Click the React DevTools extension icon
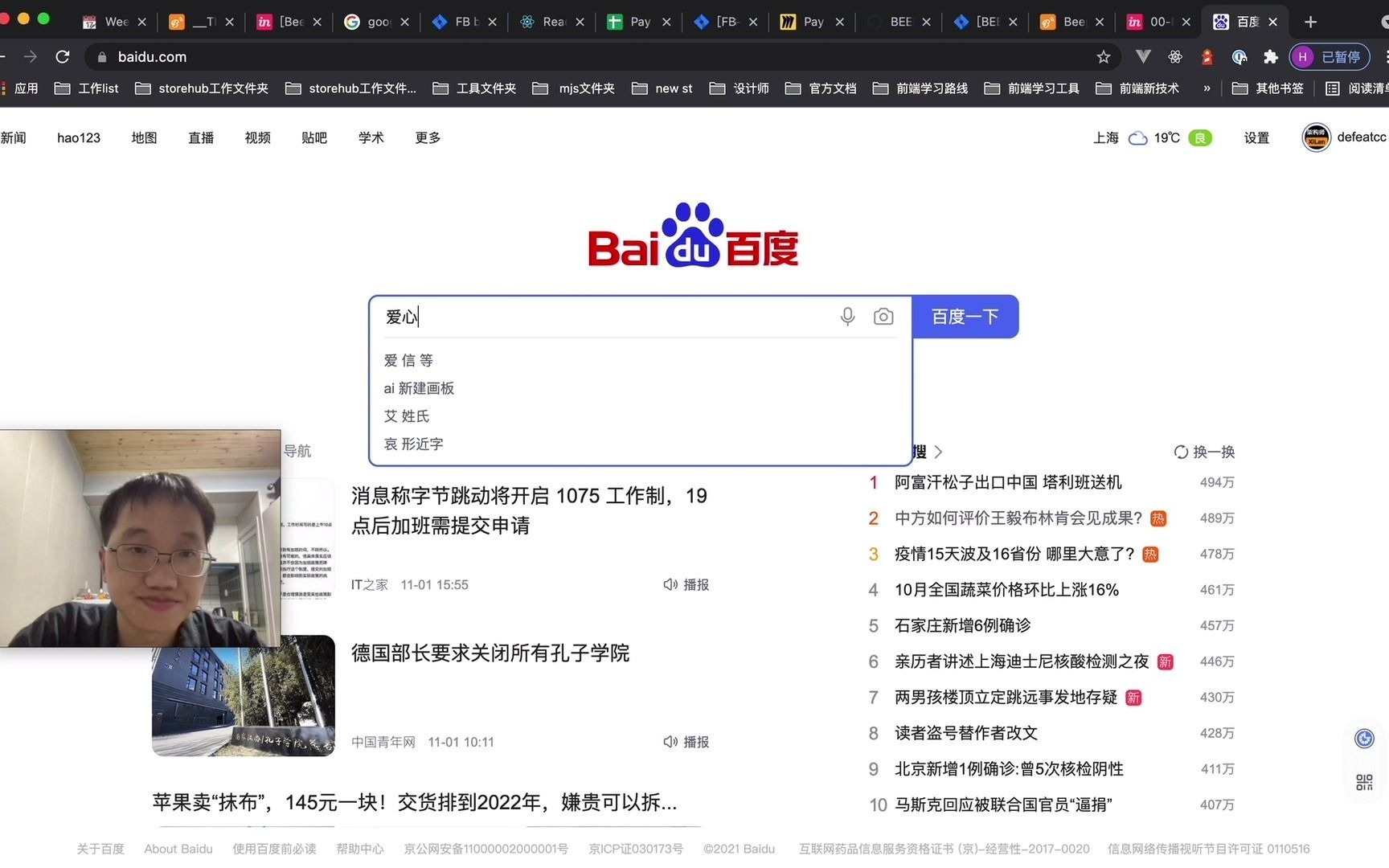 tap(1175, 57)
